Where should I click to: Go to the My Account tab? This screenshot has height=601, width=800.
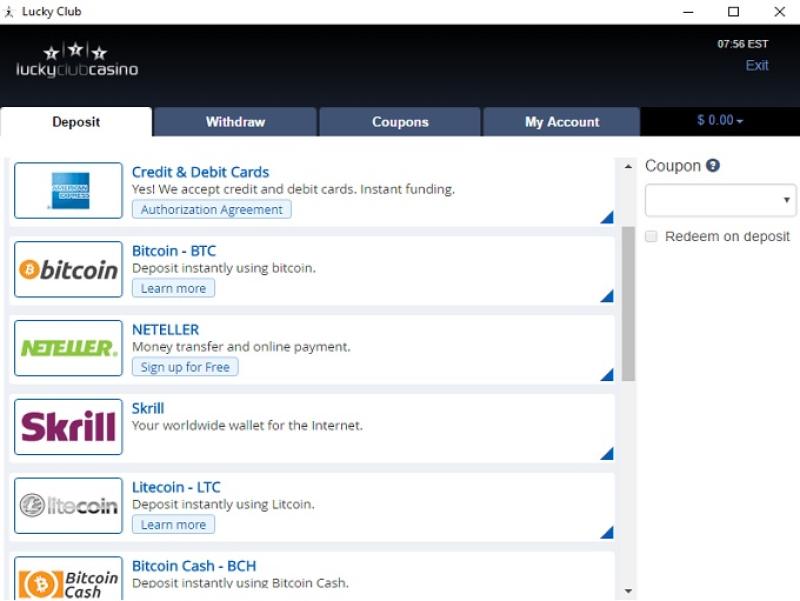pos(562,122)
